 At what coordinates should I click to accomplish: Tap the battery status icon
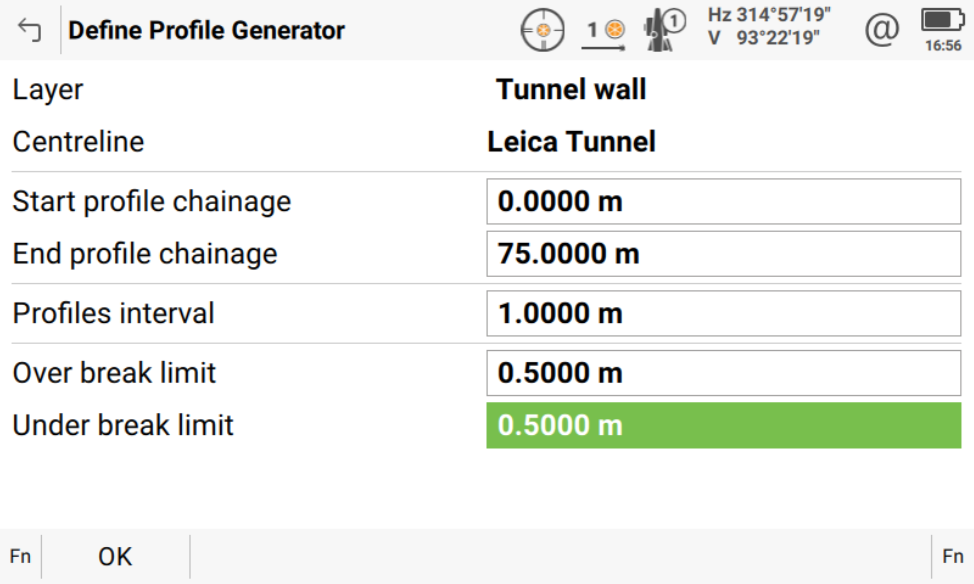pyautogui.click(x=941, y=20)
